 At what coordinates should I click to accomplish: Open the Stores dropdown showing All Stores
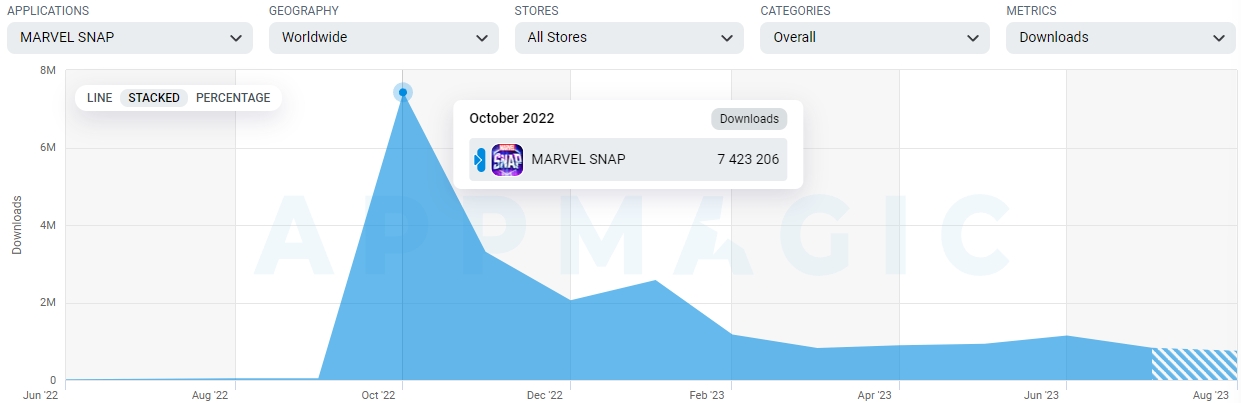pos(629,38)
